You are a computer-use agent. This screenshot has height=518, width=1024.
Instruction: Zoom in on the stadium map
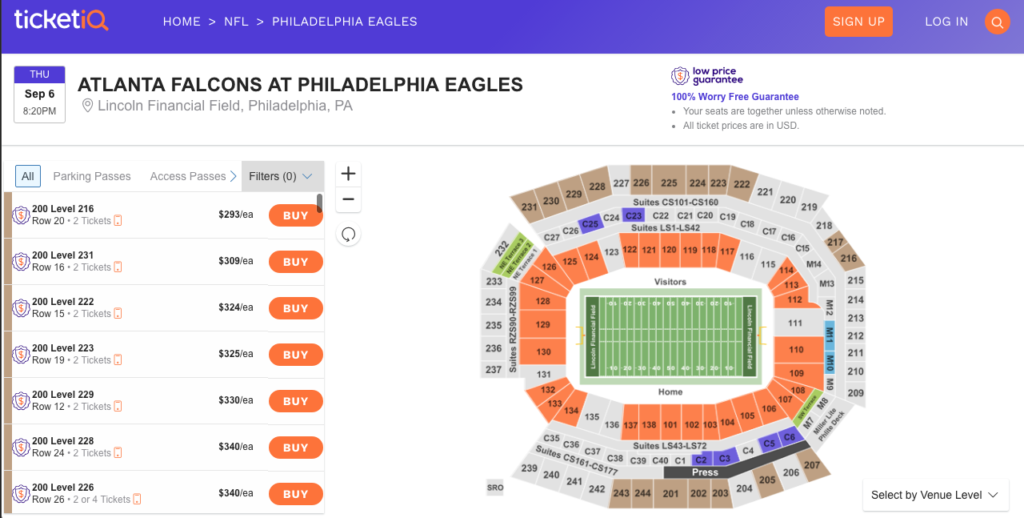[x=348, y=174]
